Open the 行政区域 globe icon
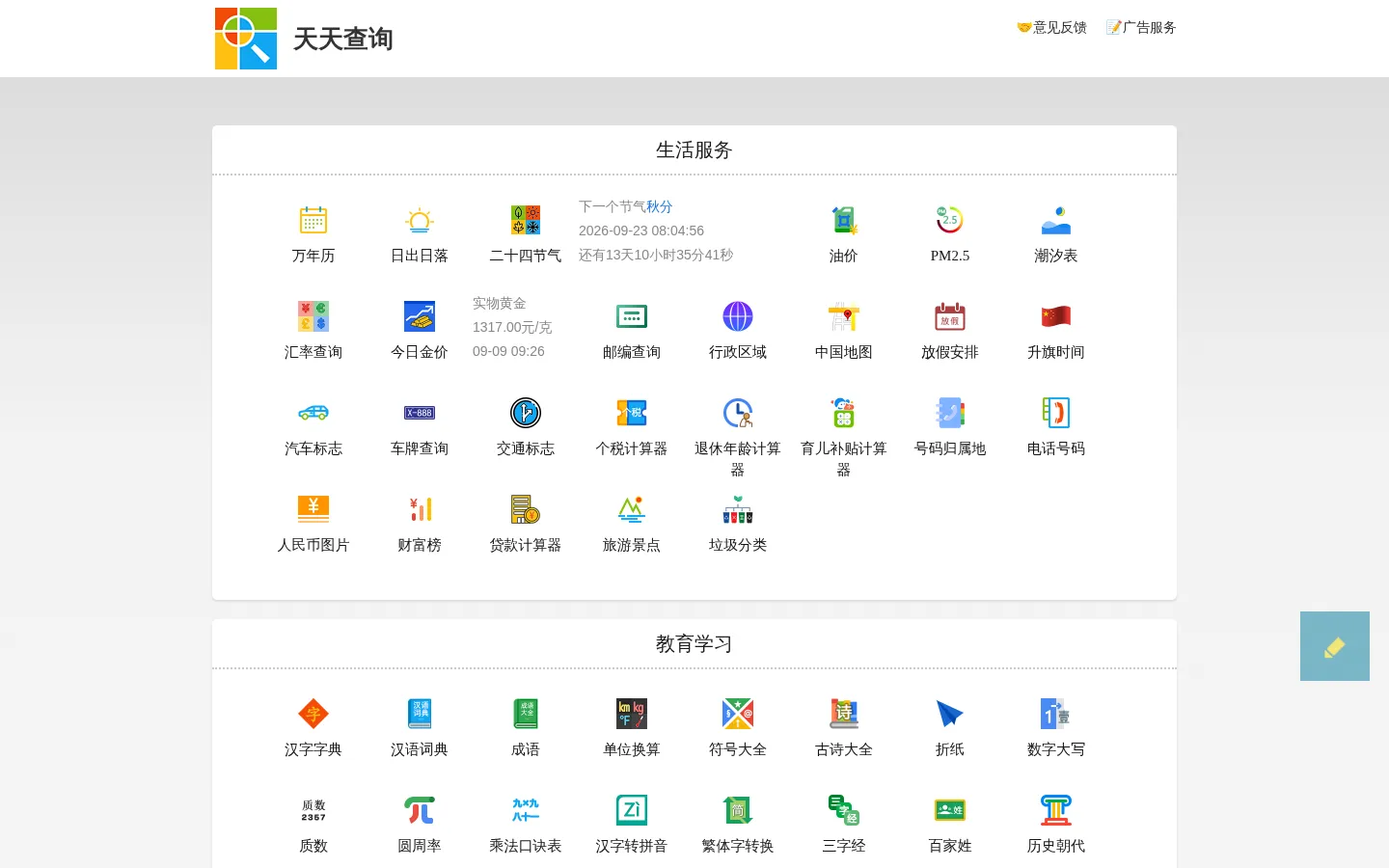 [738, 316]
